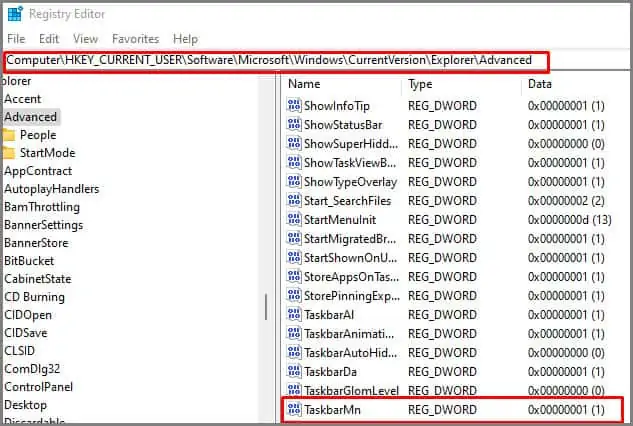Click the TaskbarAutoHid... DWORD icon

294,352
